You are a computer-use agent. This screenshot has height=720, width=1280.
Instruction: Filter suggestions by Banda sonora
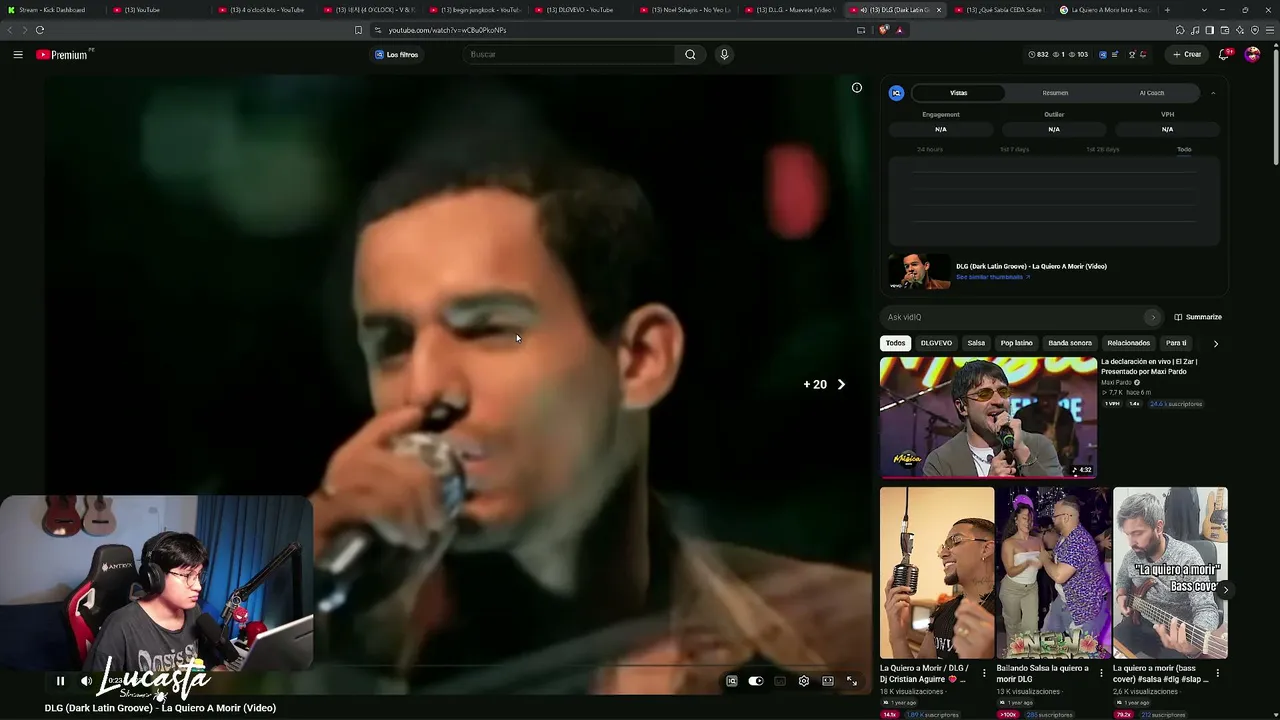1070,343
